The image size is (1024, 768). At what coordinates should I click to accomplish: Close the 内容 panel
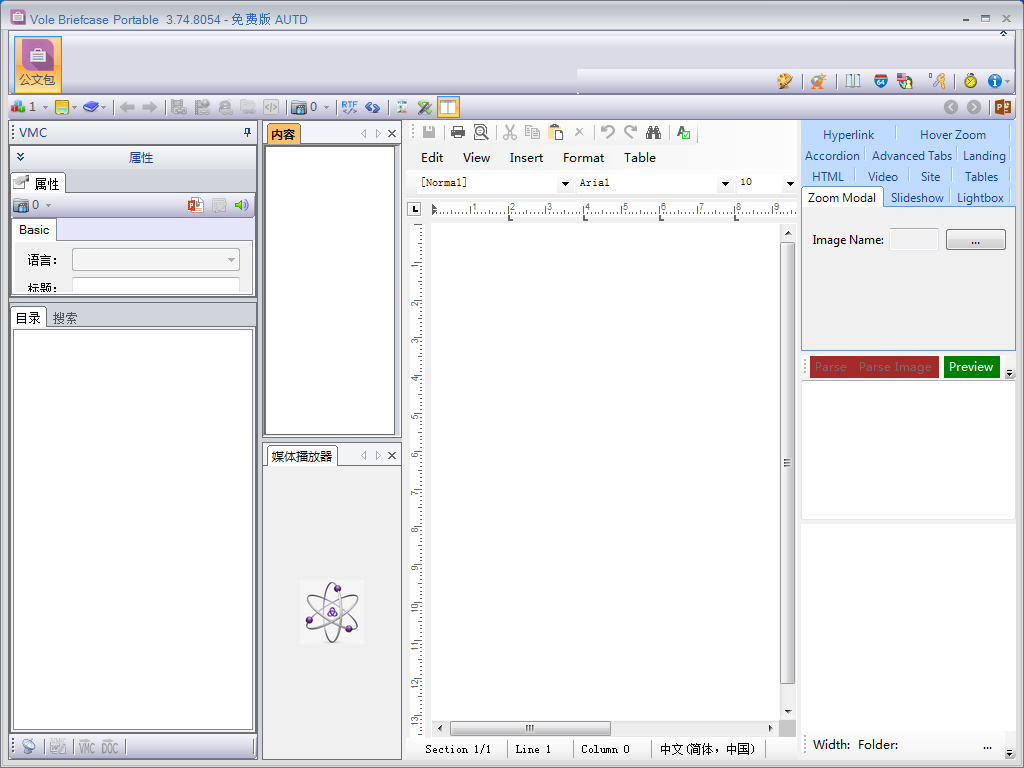pyautogui.click(x=392, y=133)
